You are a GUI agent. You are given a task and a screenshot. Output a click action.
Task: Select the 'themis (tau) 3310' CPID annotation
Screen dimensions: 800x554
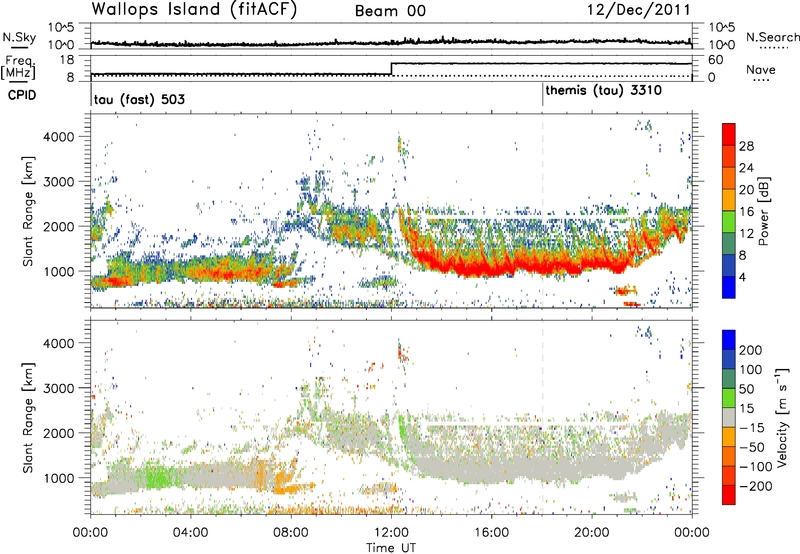(x=604, y=91)
